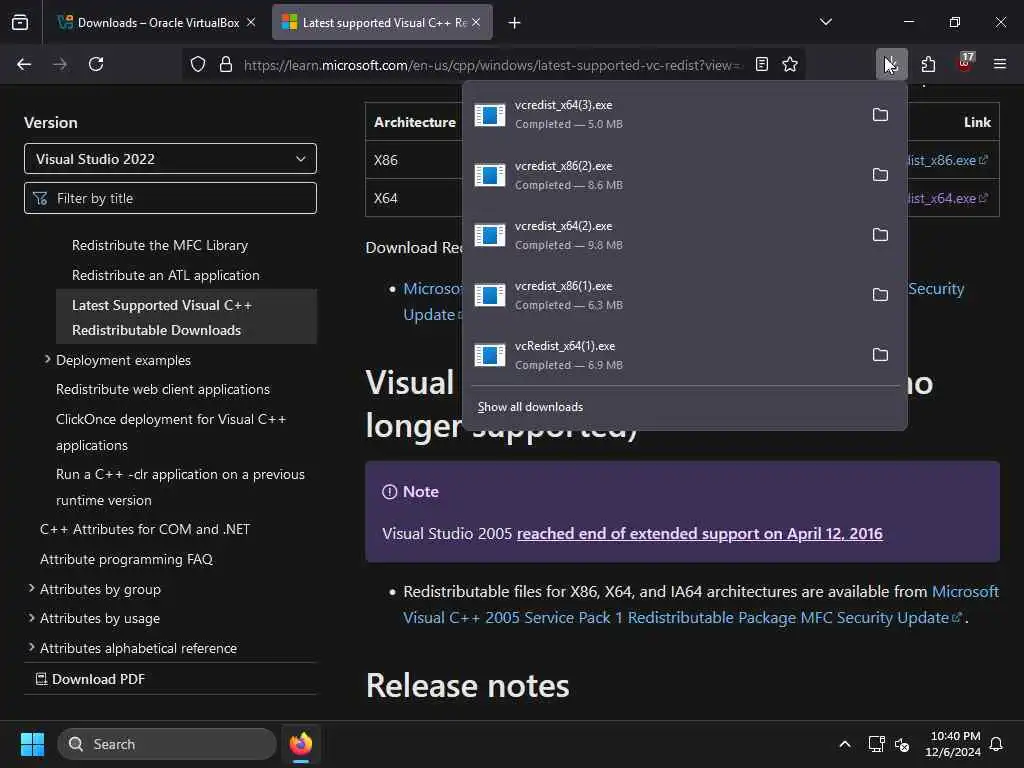Open the clock showing 10:40 PM
The height and width of the screenshot is (768, 1024).
click(x=953, y=744)
